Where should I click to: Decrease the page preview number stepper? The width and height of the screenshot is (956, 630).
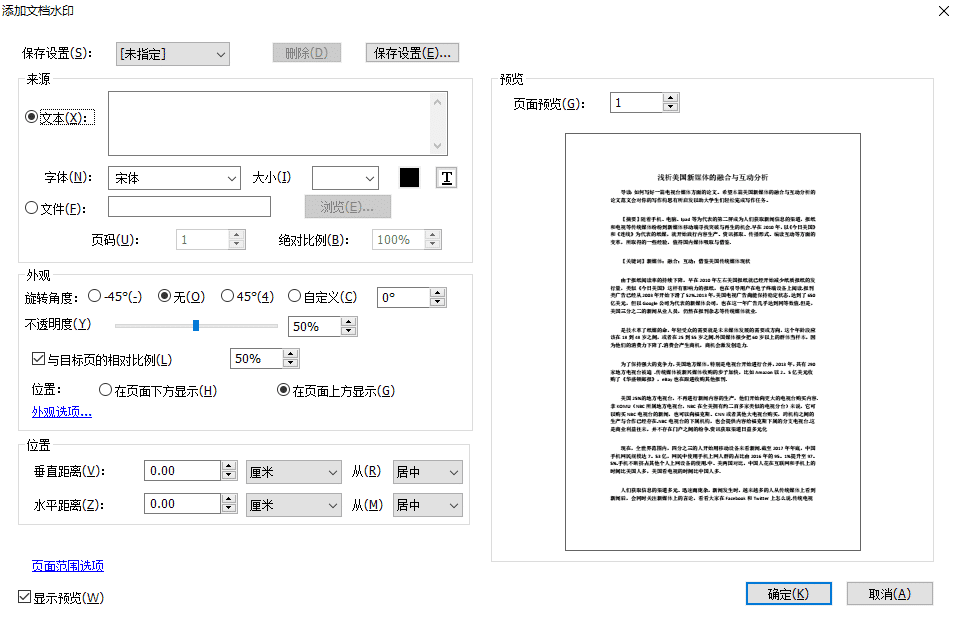(671, 107)
